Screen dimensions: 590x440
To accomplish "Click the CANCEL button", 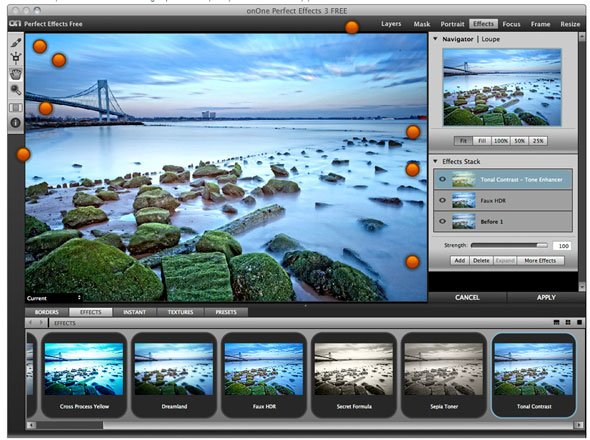I will (x=467, y=297).
